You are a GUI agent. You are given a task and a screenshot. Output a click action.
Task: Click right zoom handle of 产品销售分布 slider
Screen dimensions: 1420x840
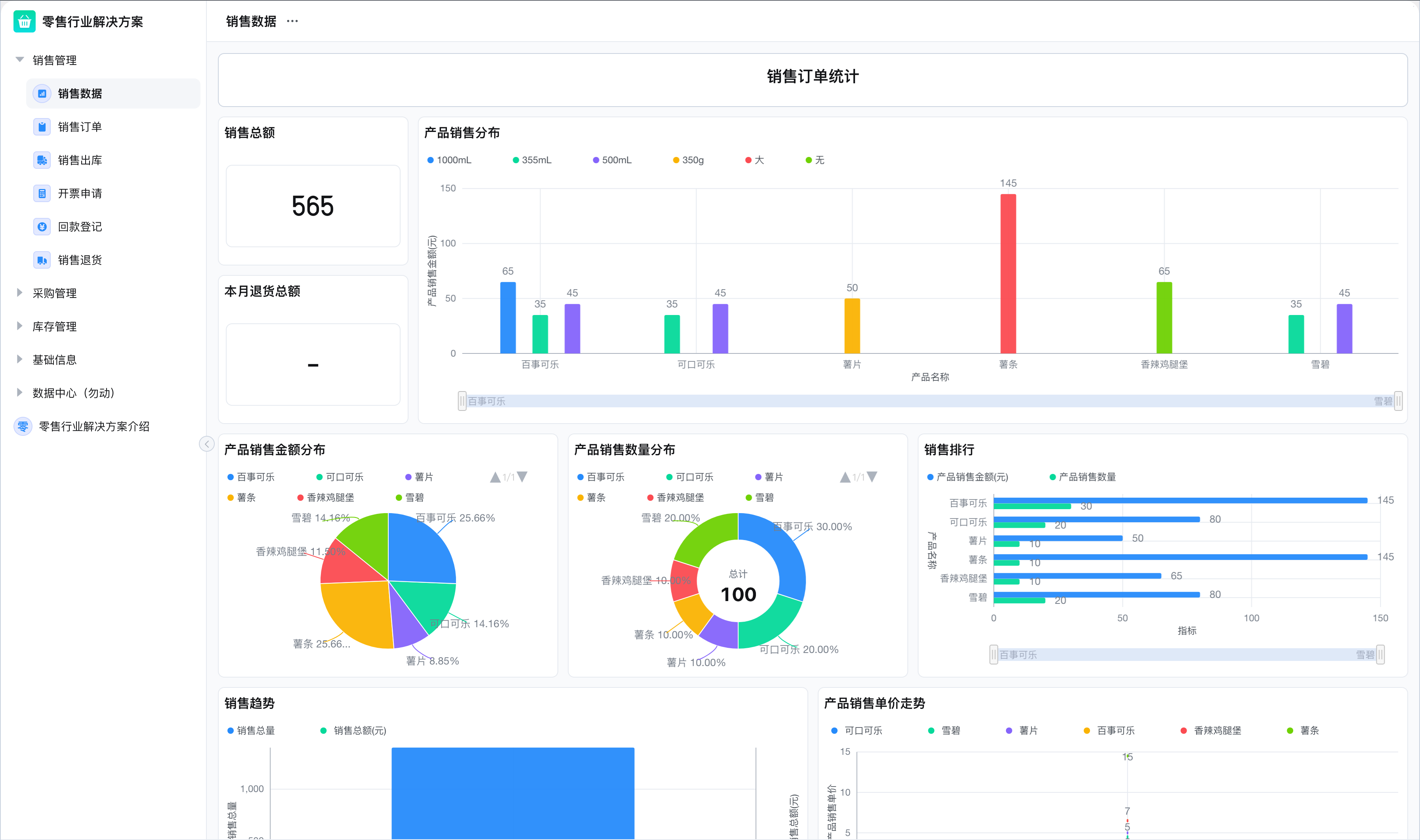click(x=1399, y=401)
